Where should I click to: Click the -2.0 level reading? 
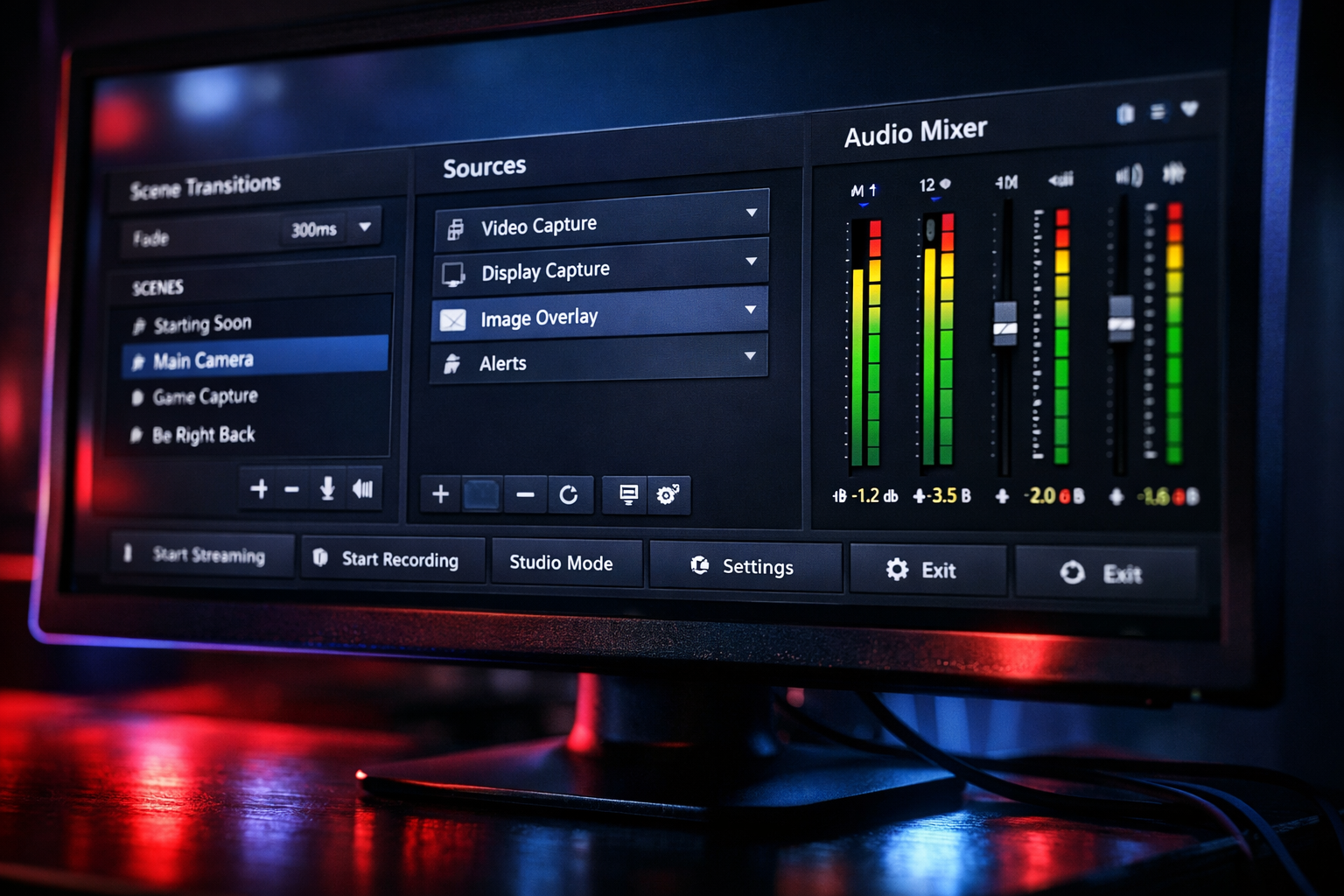1054,496
